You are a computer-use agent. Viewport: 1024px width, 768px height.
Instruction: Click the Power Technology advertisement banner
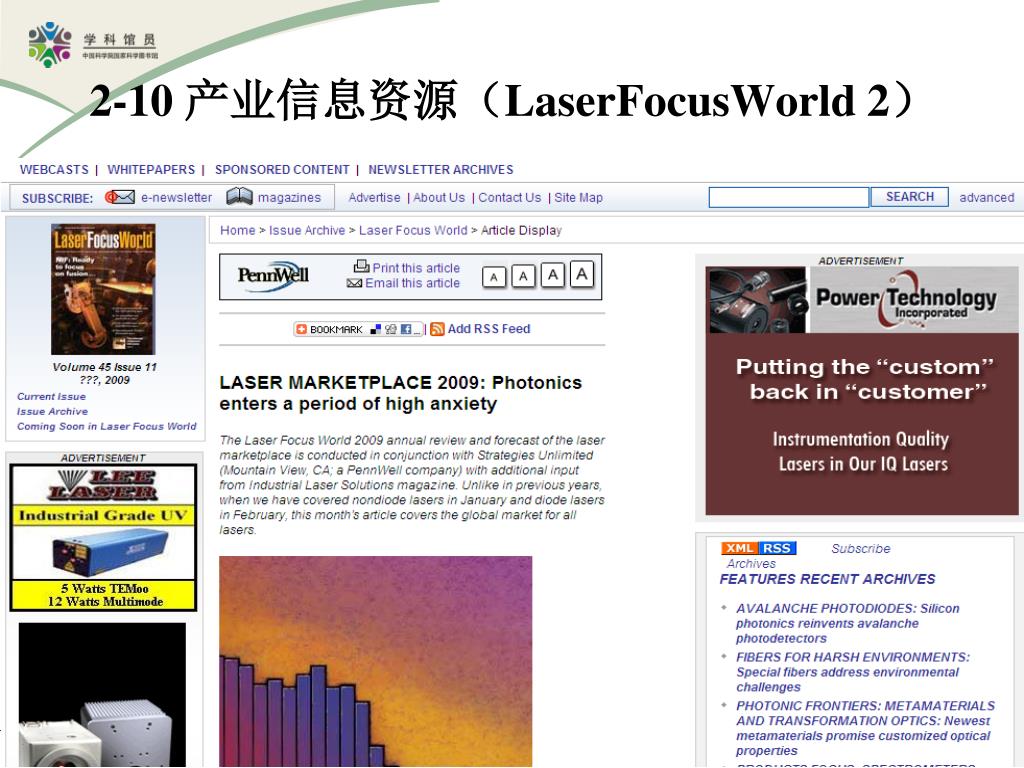point(861,391)
